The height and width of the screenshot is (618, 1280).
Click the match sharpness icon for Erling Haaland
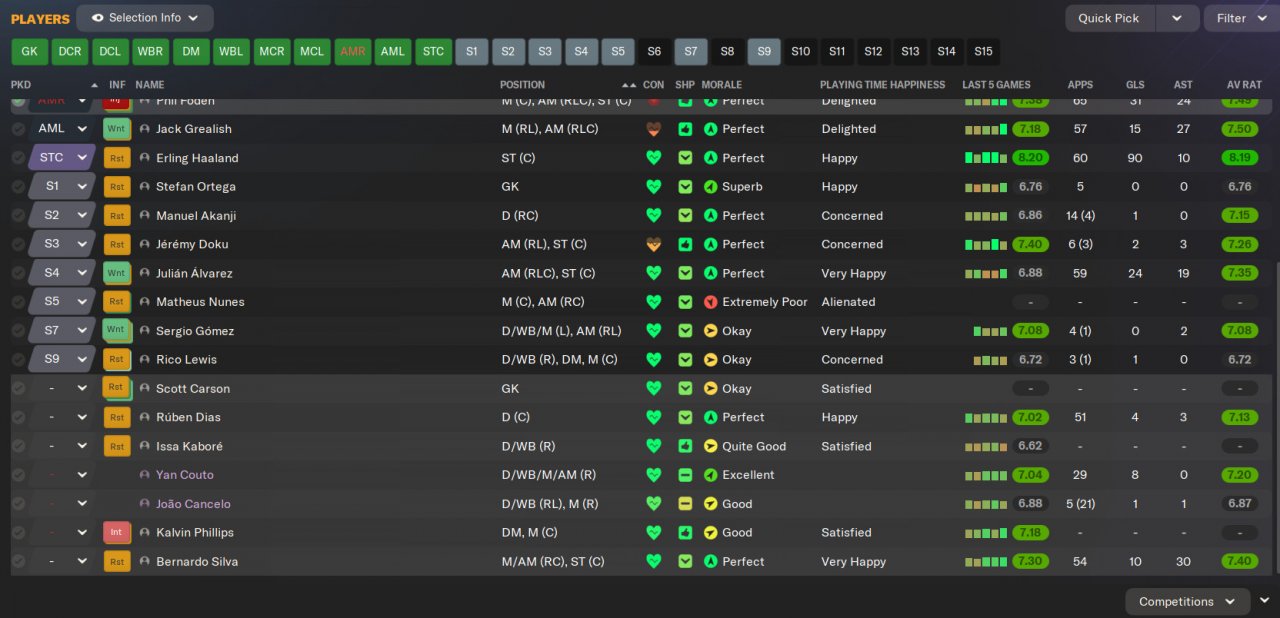pos(685,158)
